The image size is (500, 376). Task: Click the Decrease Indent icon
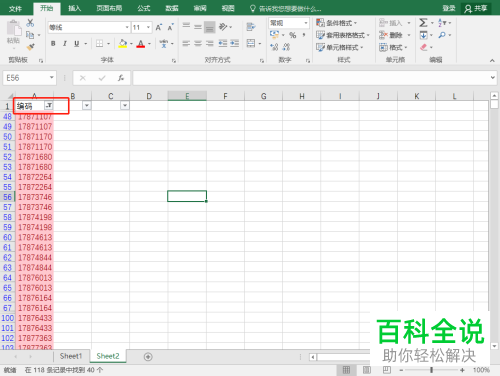(x=223, y=43)
